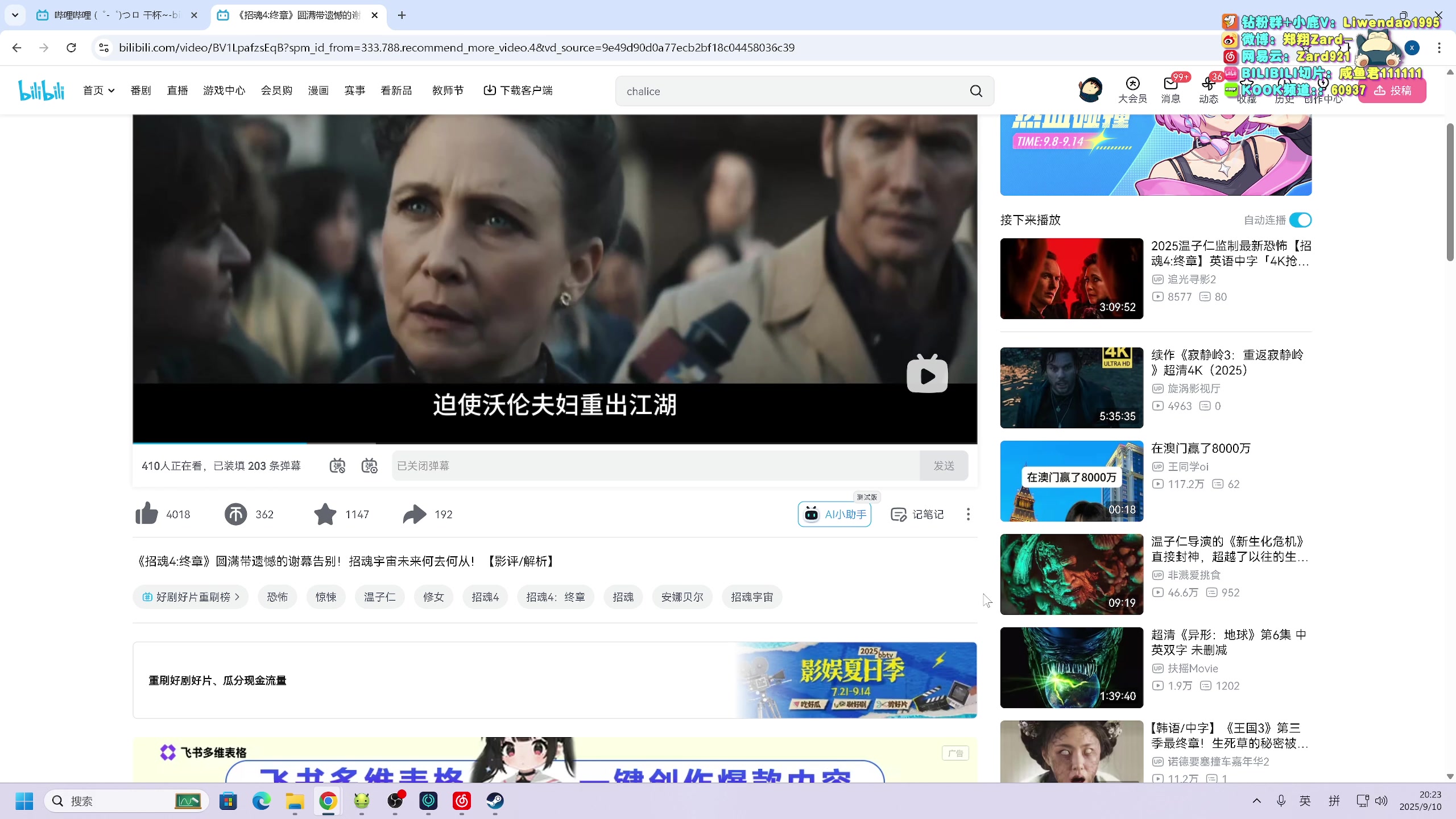Select the 修女 tag
The image size is (1456, 819).
click(x=433, y=597)
